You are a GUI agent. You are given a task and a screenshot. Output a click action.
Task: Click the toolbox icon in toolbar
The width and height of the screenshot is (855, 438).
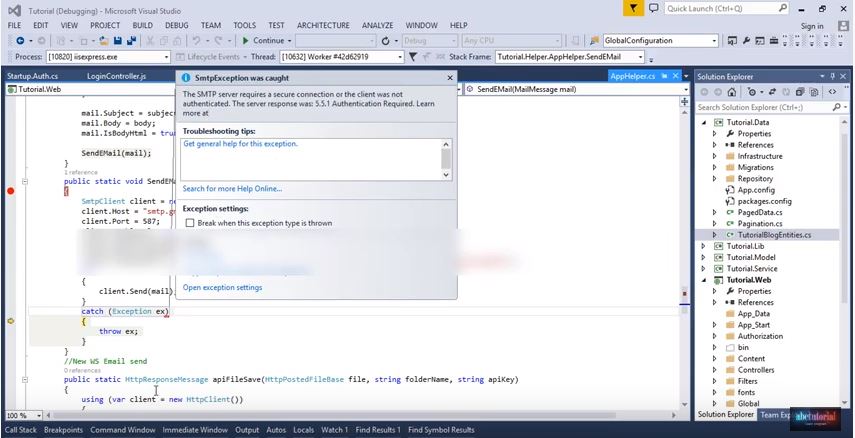coord(773,41)
